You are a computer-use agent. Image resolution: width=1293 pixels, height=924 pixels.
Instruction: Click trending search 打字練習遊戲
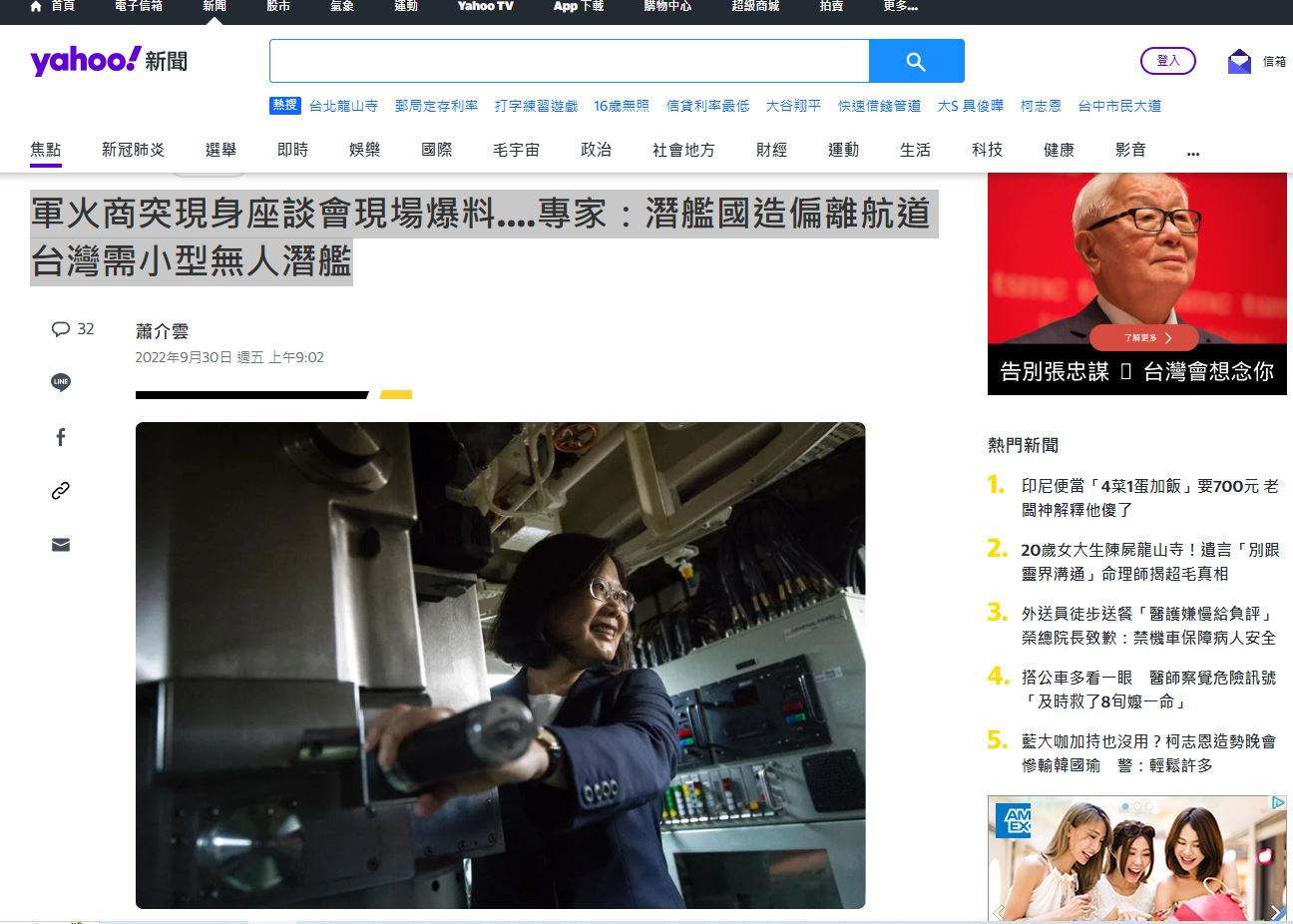point(536,106)
